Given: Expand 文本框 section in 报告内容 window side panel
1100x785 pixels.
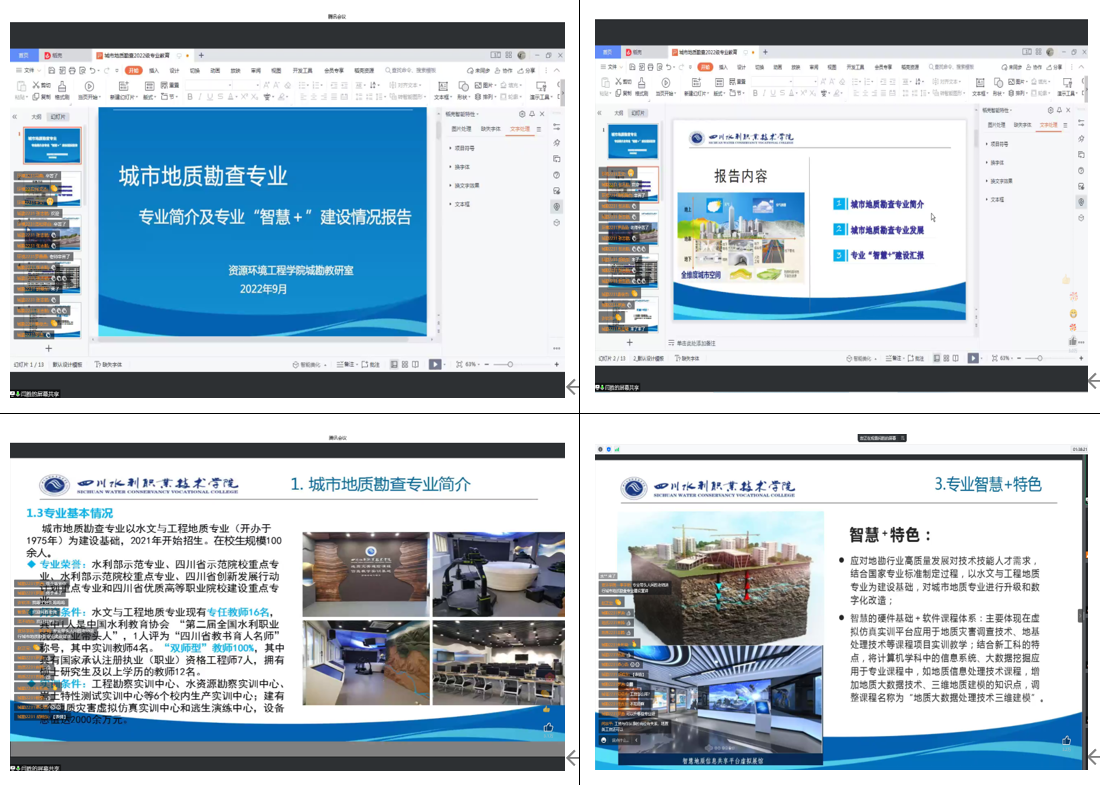Looking at the screenshot, I should coord(996,199).
